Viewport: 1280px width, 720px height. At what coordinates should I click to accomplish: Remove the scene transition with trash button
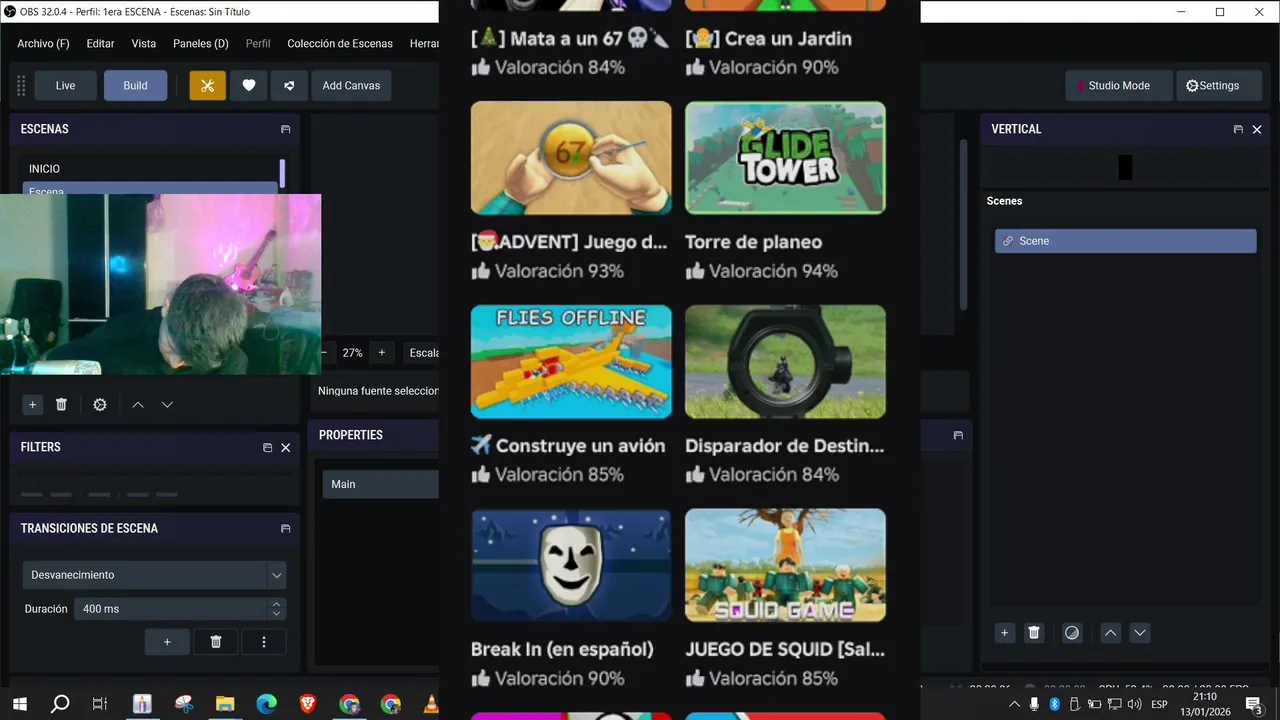point(215,642)
